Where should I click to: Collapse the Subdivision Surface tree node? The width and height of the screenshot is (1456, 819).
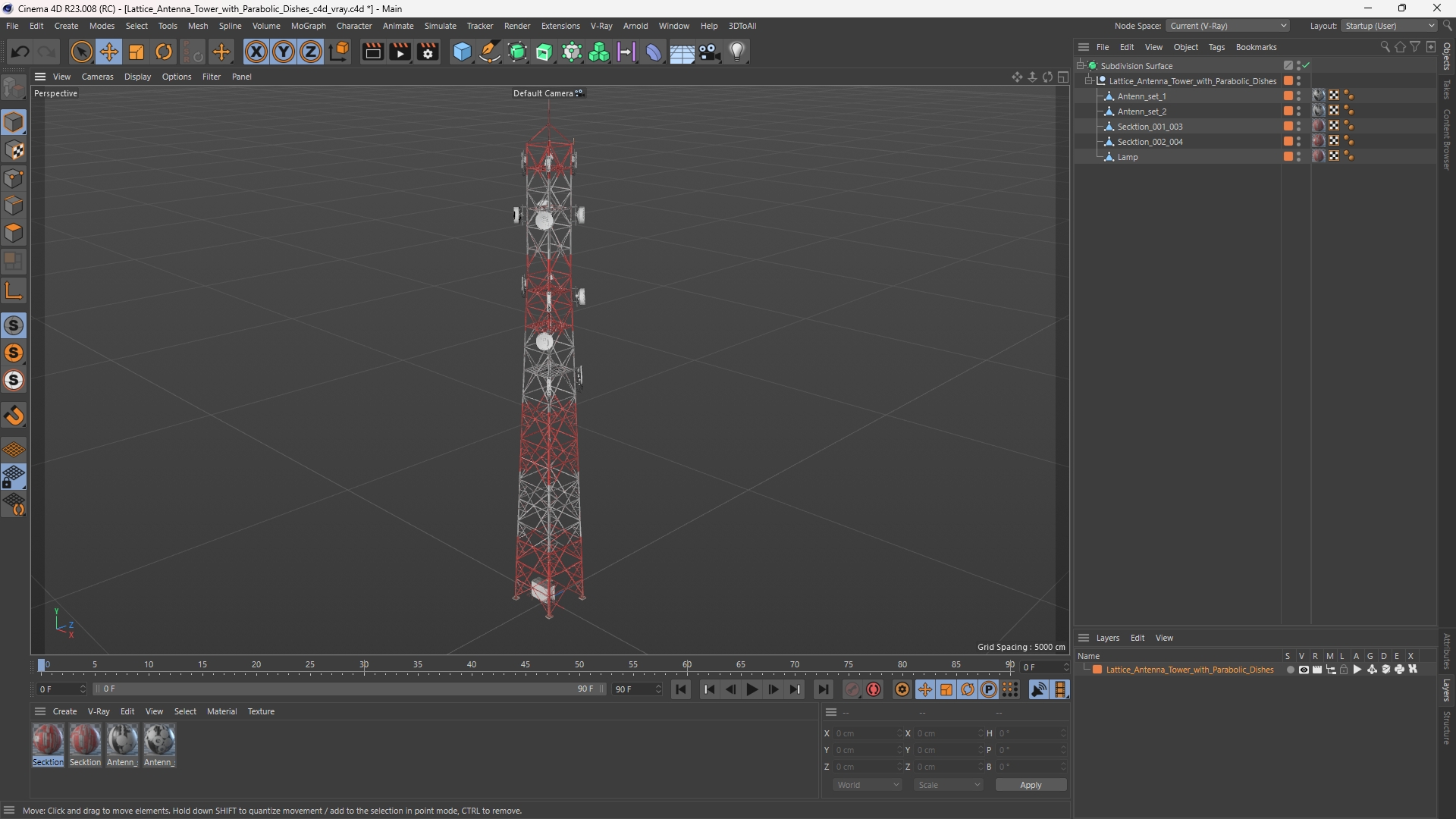1081,66
